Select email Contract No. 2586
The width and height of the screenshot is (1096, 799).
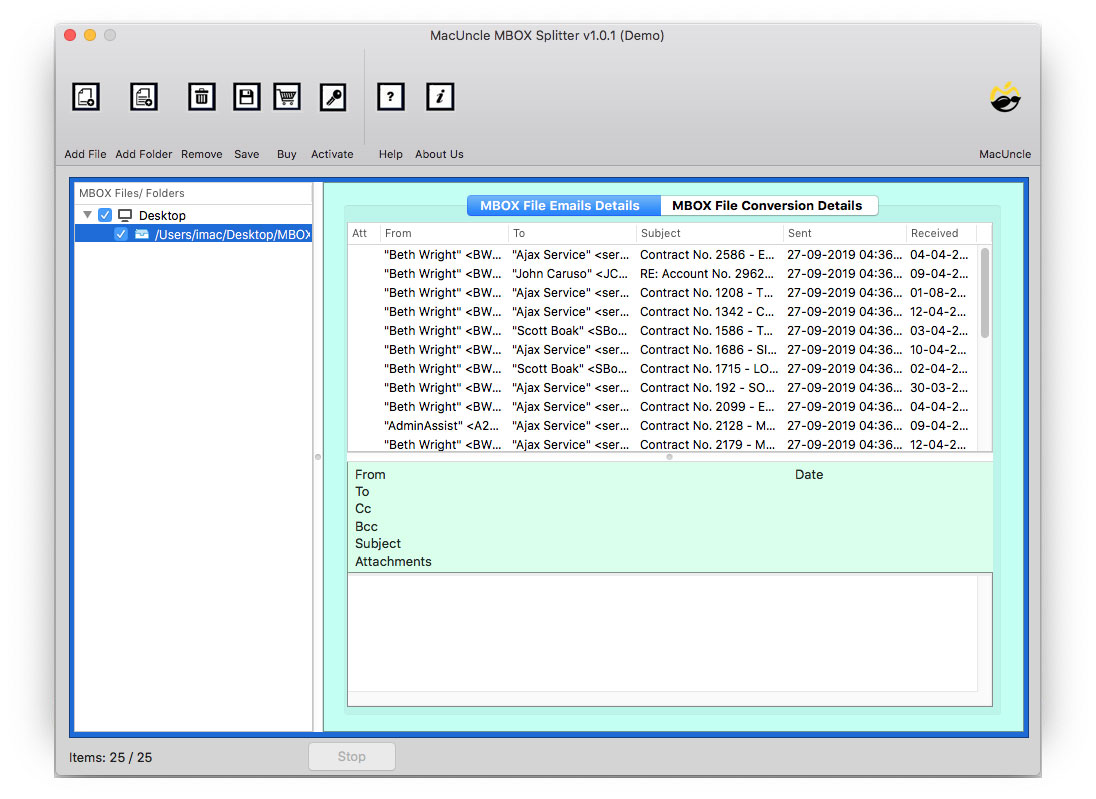(664, 254)
